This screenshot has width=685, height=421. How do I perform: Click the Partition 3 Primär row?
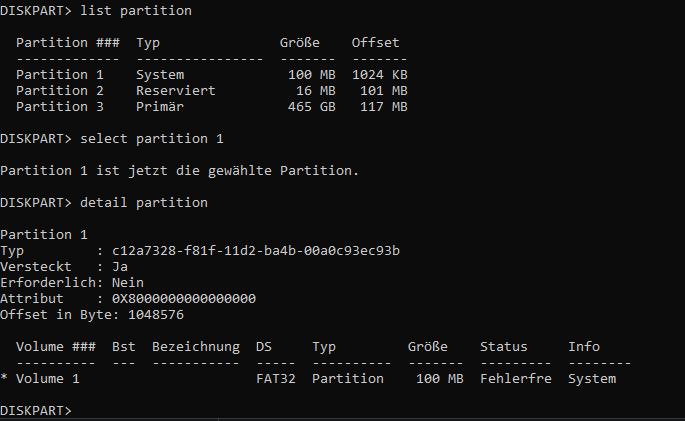(x=210, y=107)
